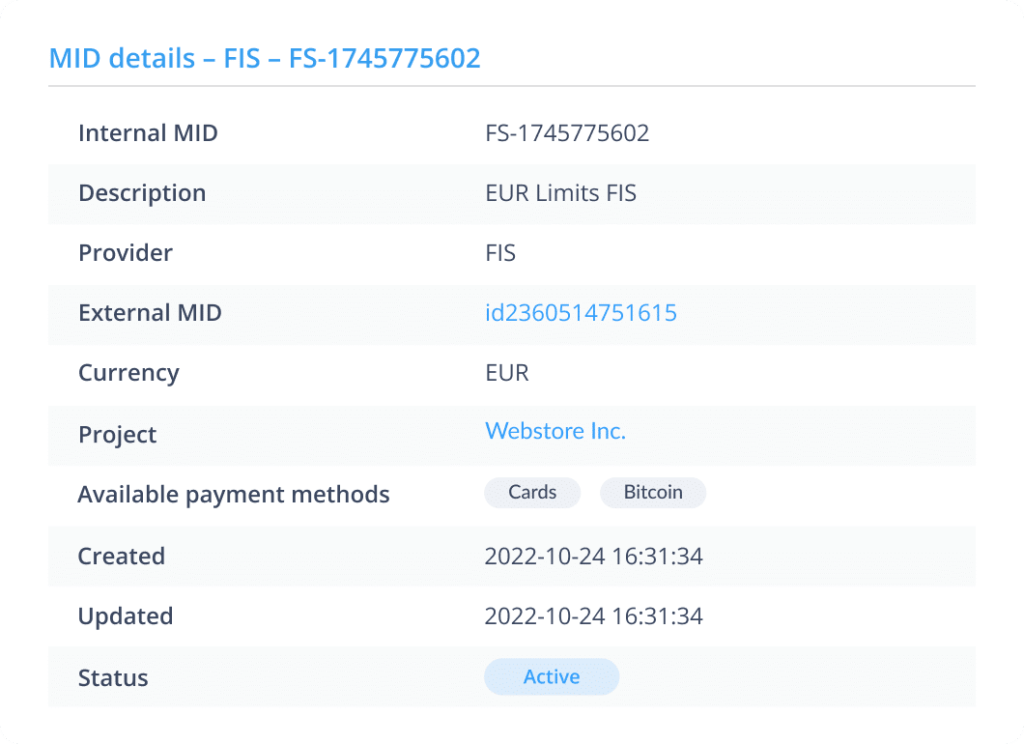The width and height of the screenshot is (1024, 744).
Task: Select the Bitcoin payment method tag
Action: coord(652,492)
